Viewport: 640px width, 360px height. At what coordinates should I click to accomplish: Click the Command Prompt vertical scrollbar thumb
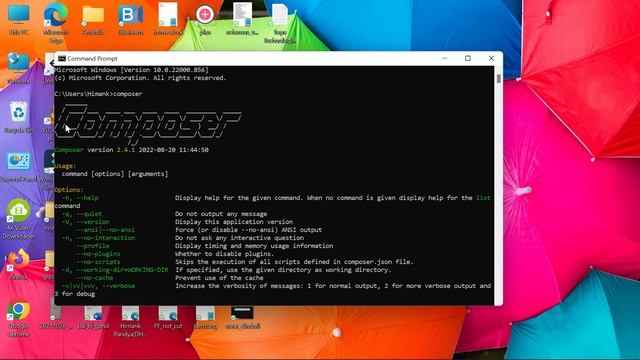(x=499, y=79)
